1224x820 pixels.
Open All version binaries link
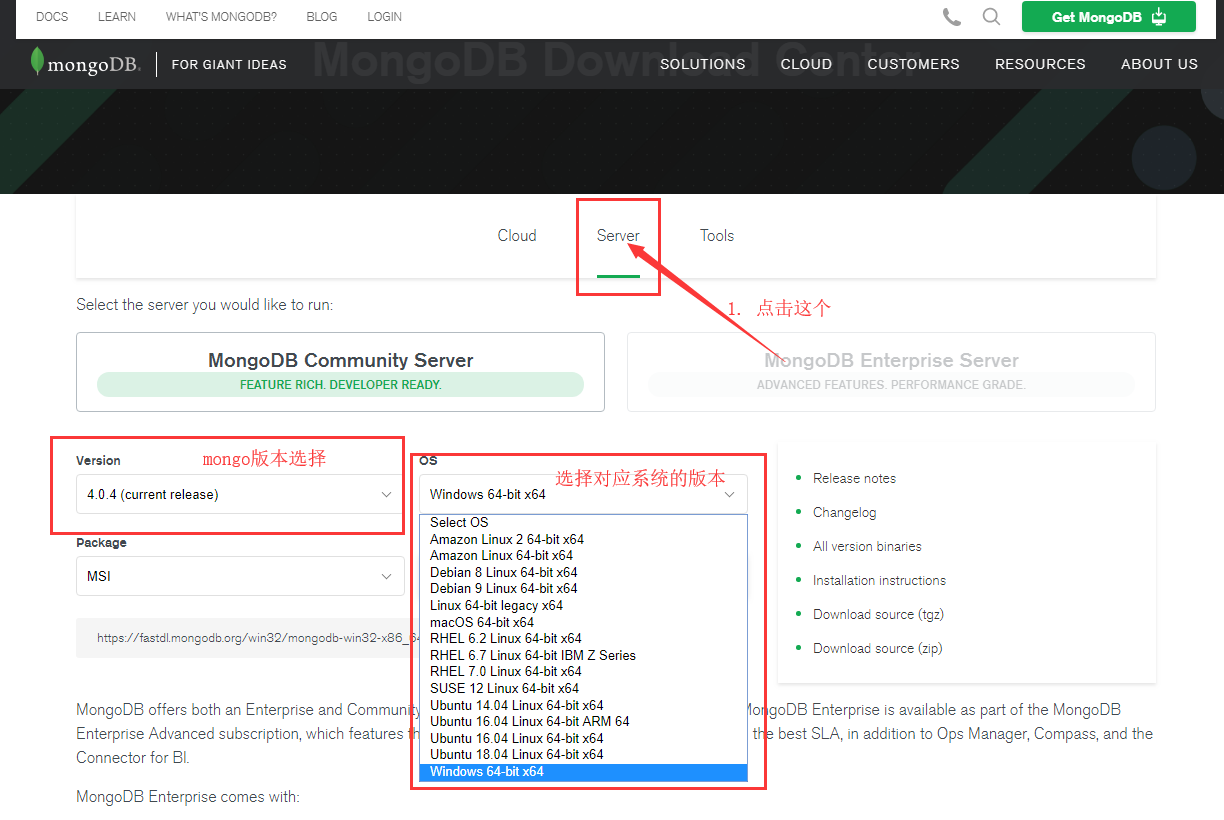(867, 546)
